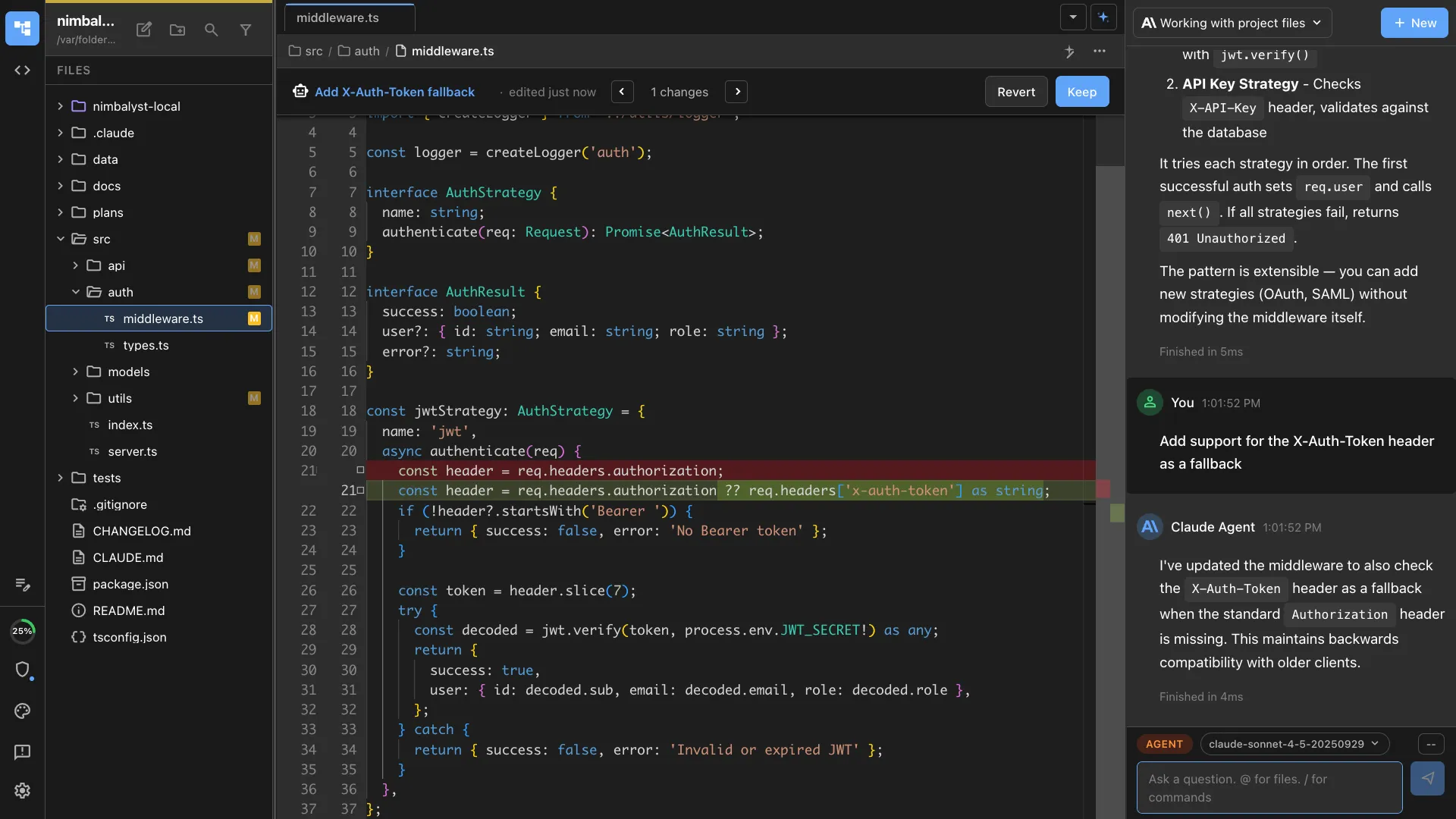Select the code view icon in left sidebar
Image resolution: width=1456 pixels, height=819 pixels.
coord(23,70)
